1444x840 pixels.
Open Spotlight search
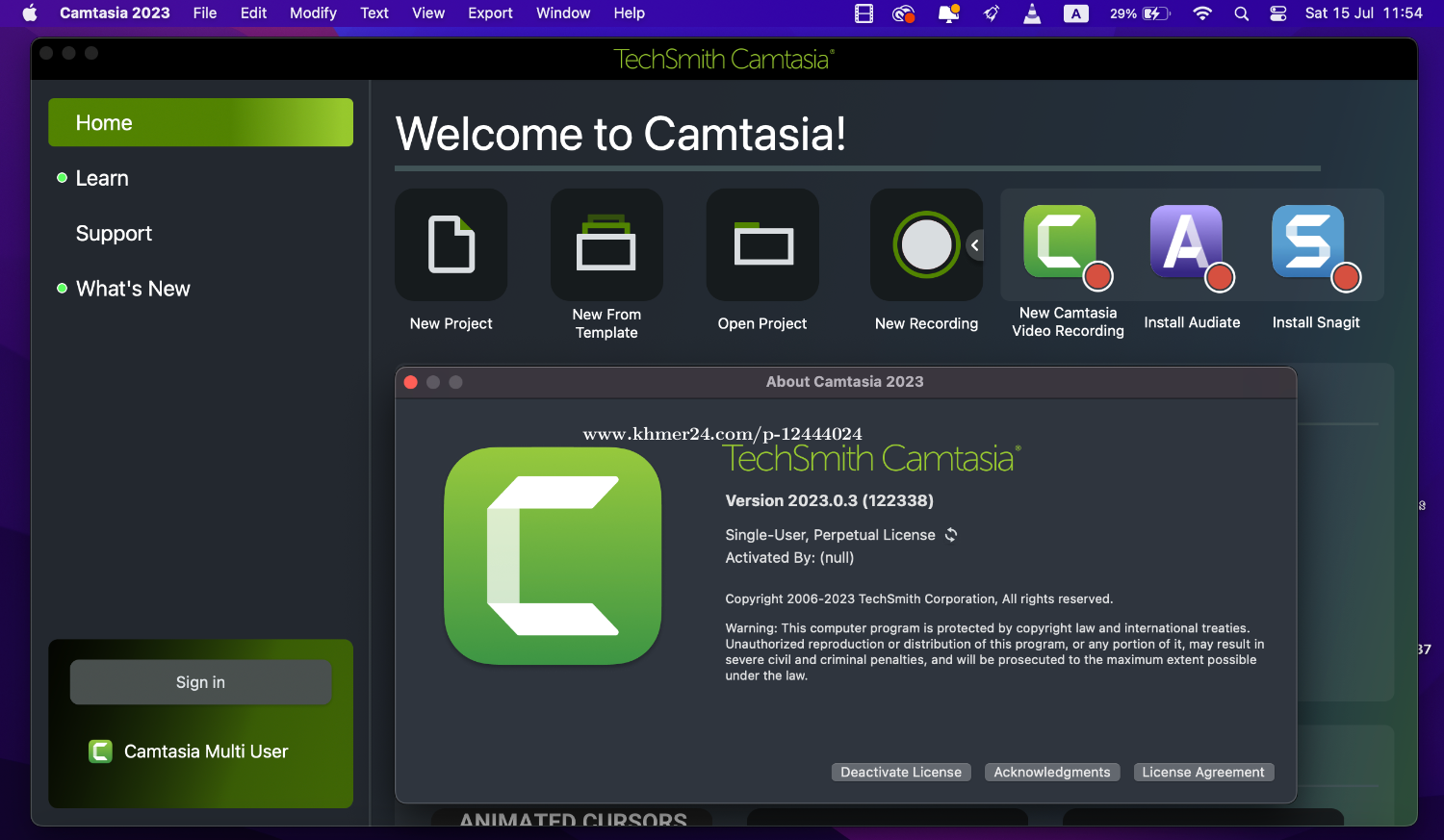click(x=1242, y=13)
